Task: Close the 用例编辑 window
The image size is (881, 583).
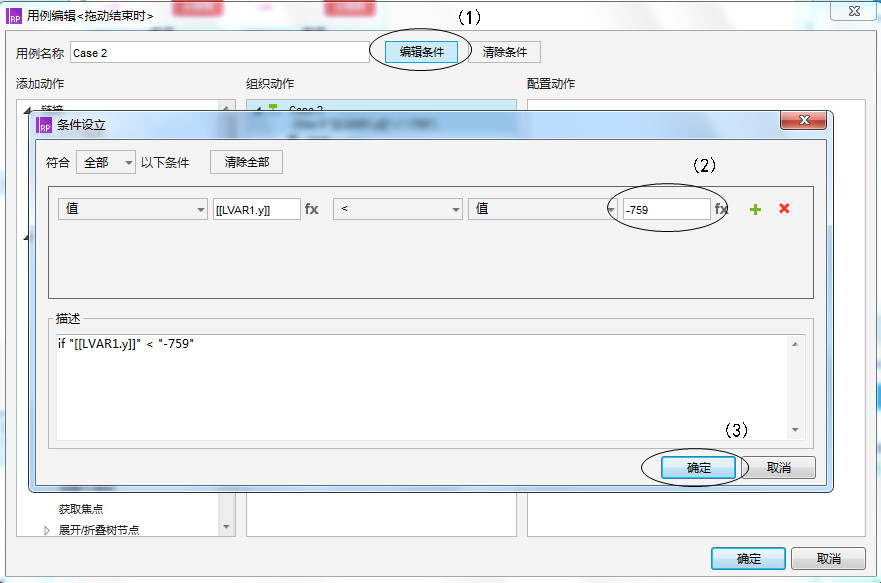Action: click(854, 11)
